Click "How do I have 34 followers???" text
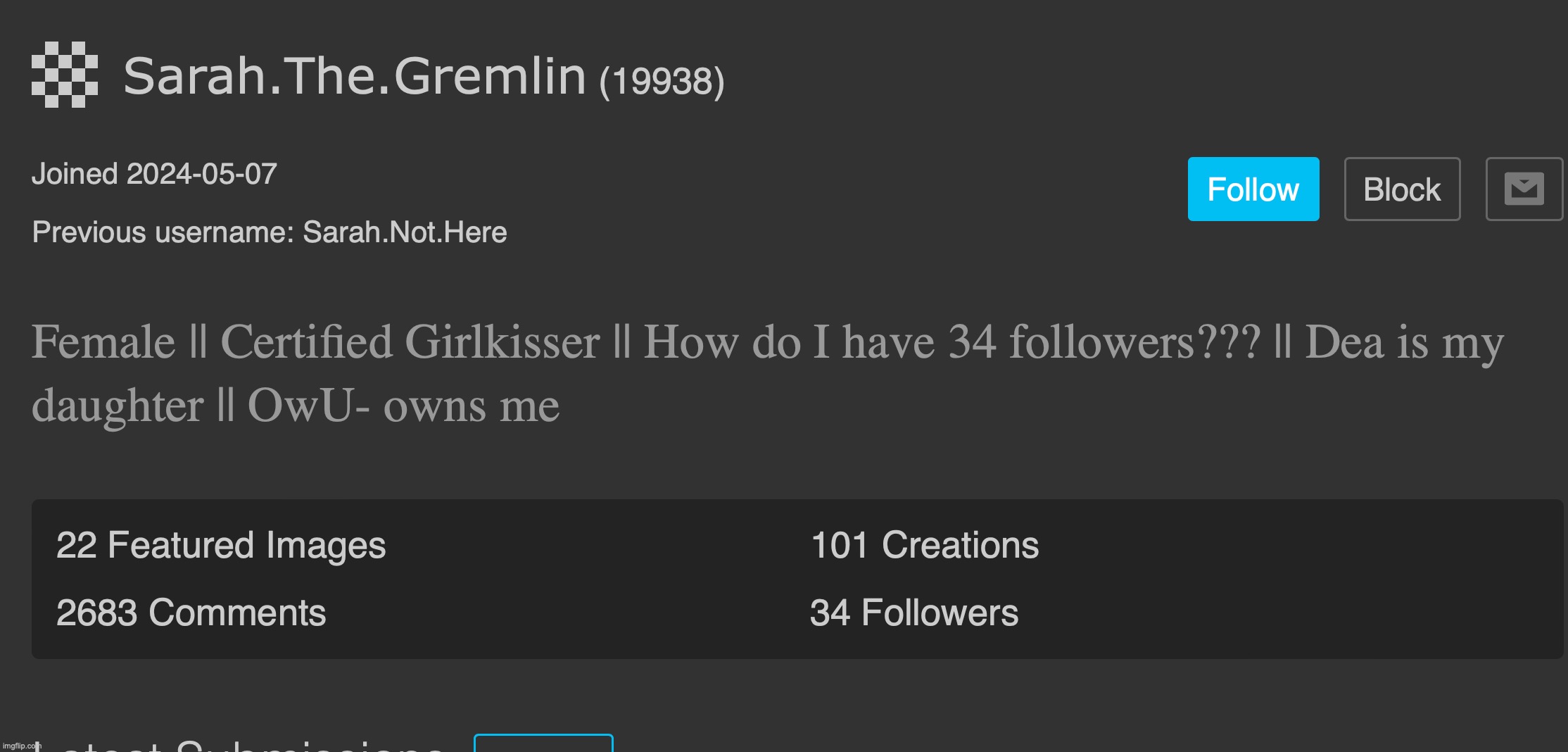Image resolution: width=1568 pixels, height=752 pixels. pyautogui.click(x=951, y=342)
